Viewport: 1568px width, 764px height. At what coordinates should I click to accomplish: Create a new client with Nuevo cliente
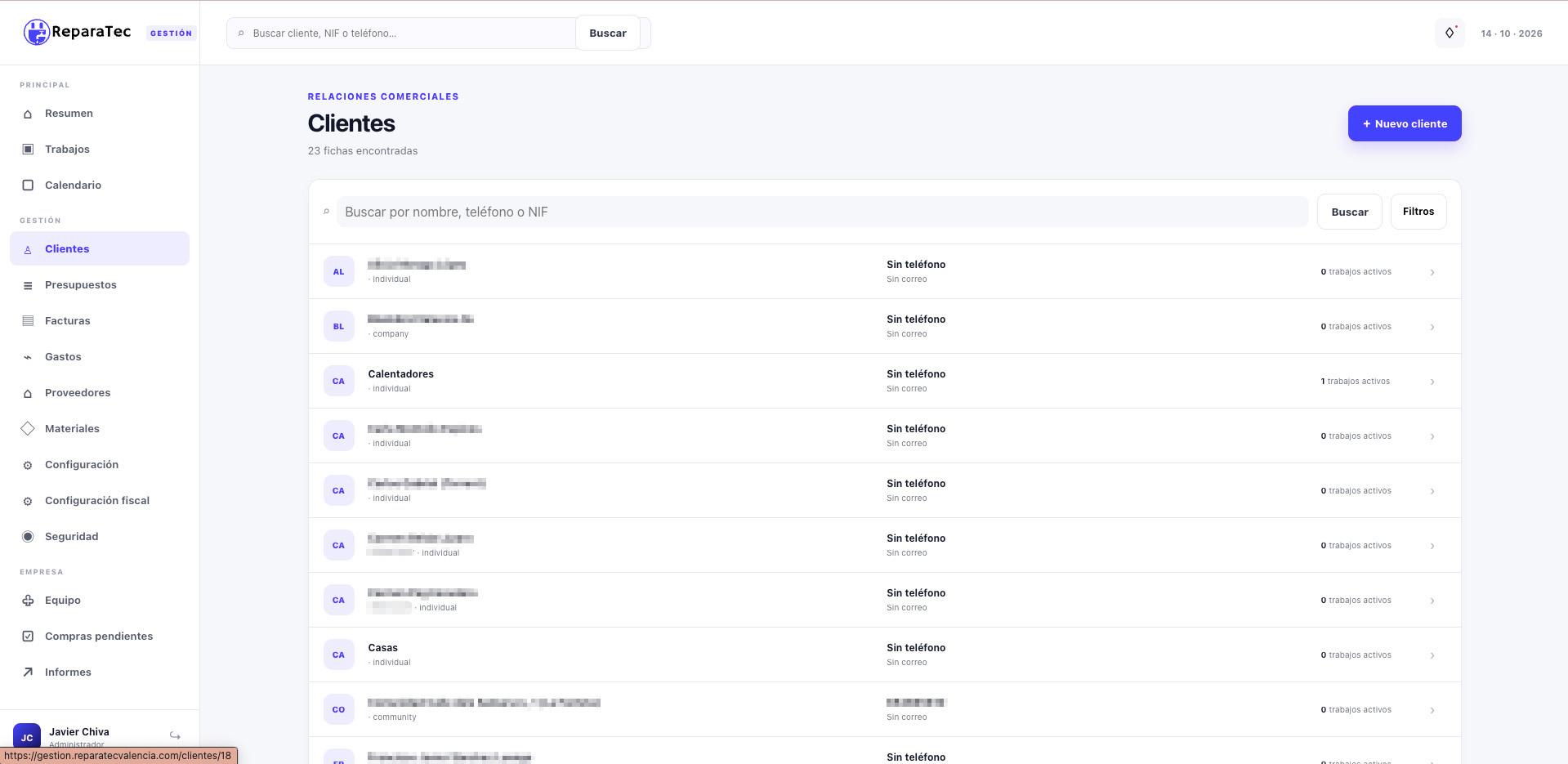coord(1405,123)
